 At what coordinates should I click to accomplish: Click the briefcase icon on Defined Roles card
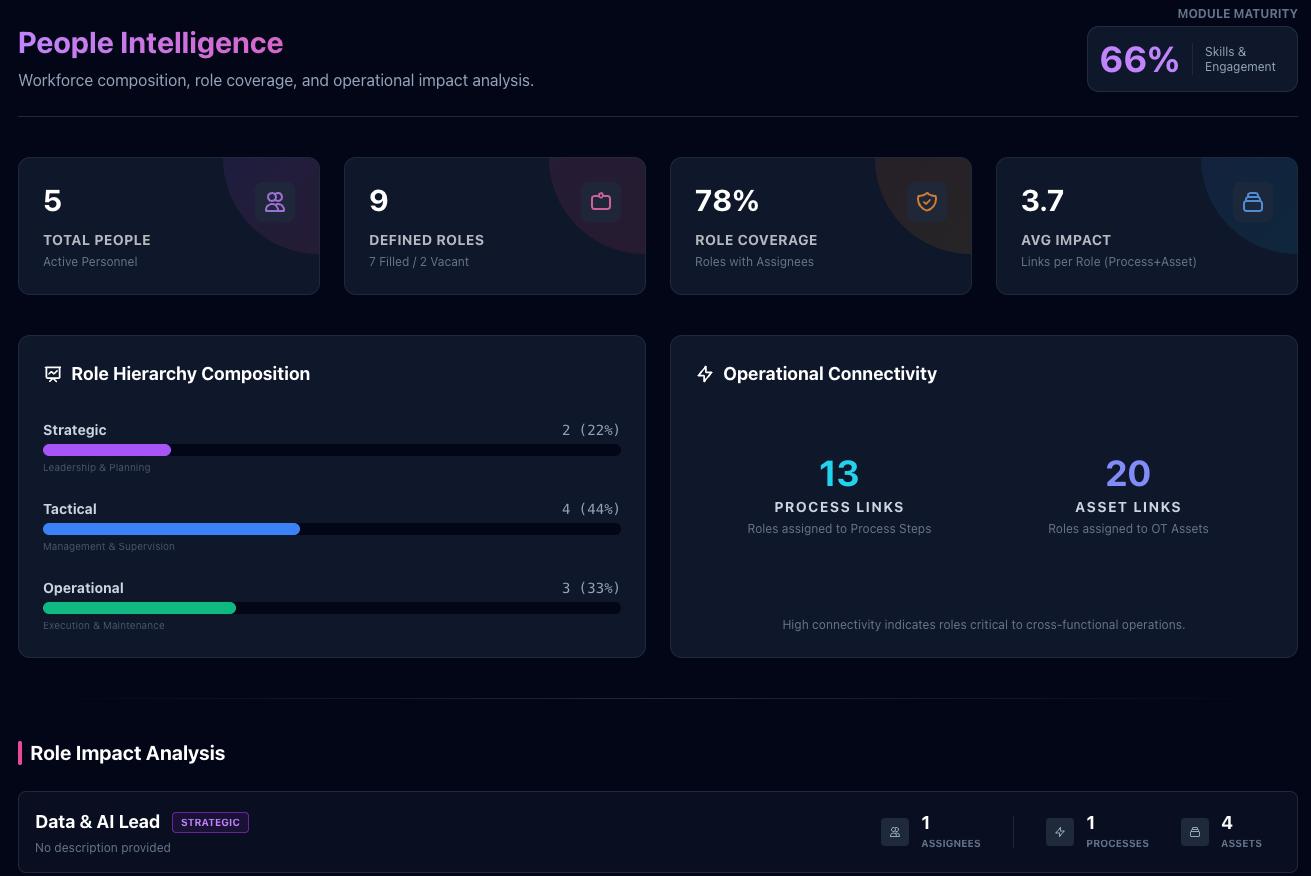click(x=601, y=202)
